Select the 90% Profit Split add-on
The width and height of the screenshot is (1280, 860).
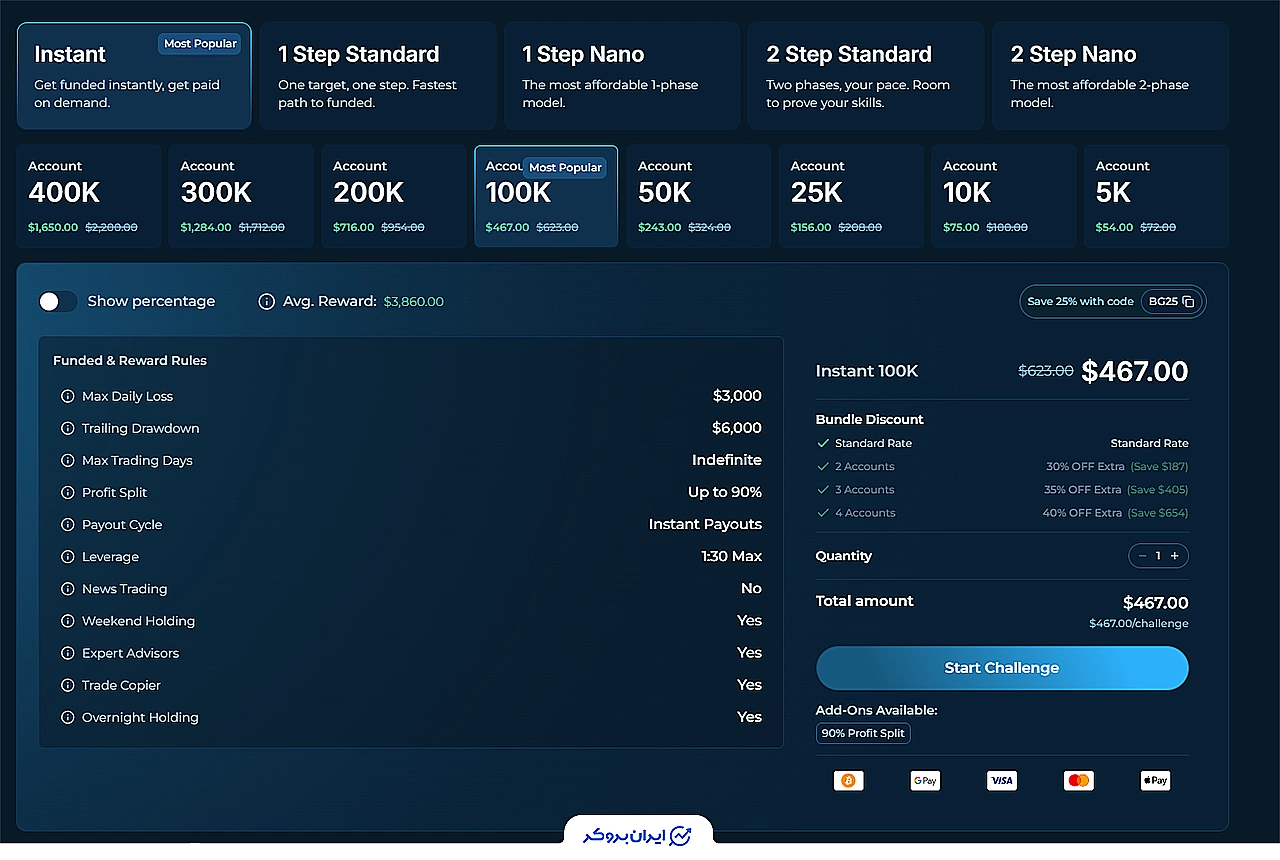tap(863, 733)
